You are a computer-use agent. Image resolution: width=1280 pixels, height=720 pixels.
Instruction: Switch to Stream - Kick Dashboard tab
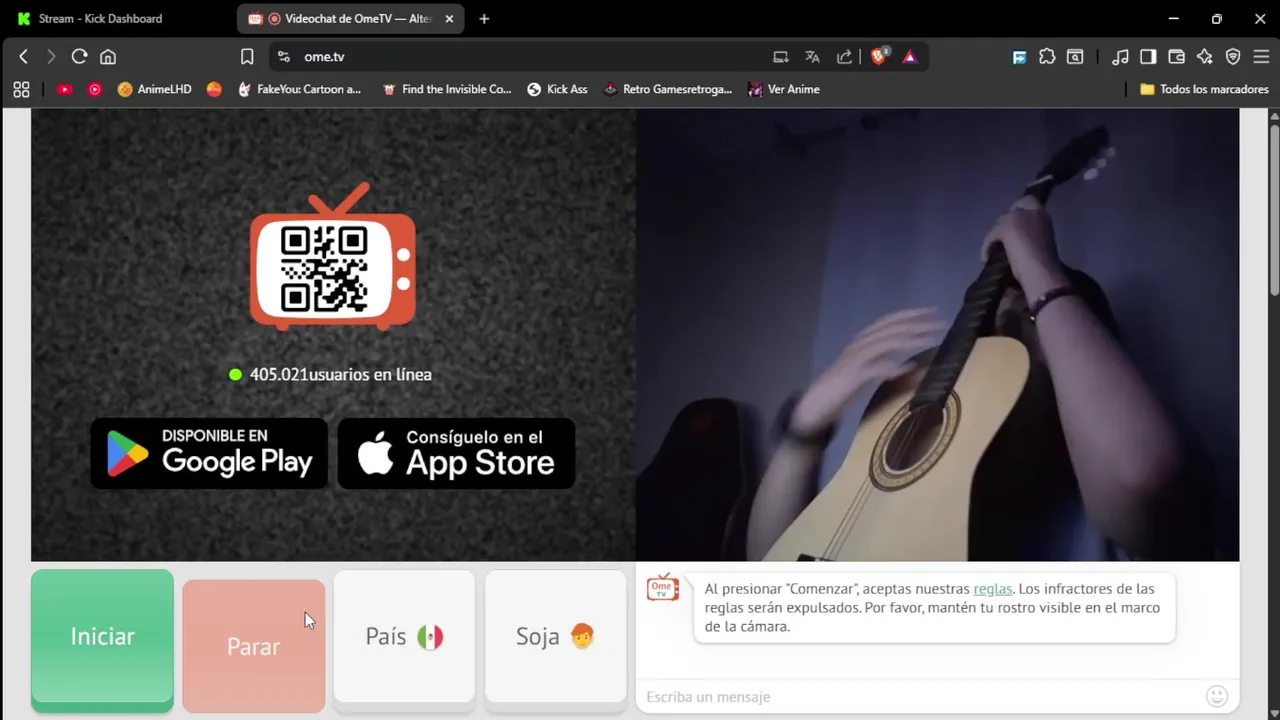100,19
